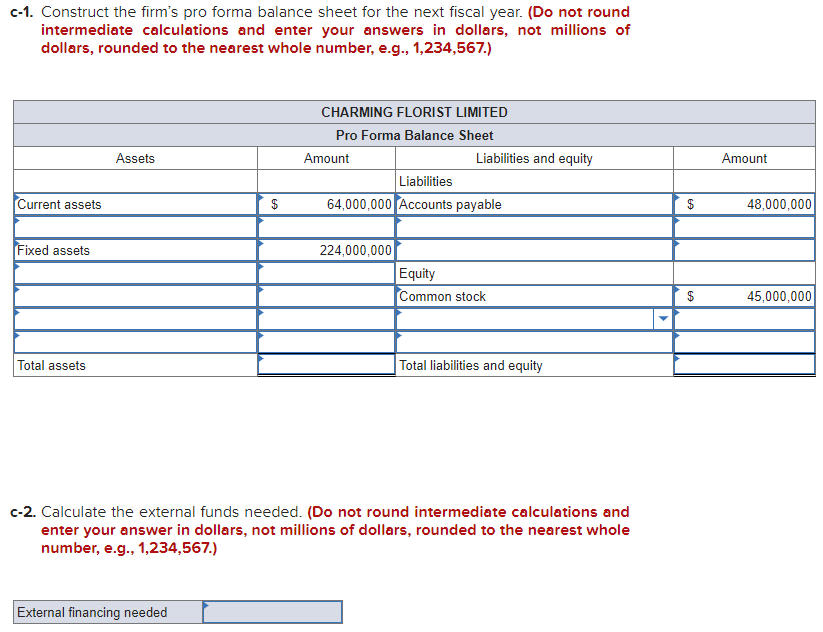Screen dimensions: 823x632
Task: Select the Accounts payable amount 48,000,000 cell
Action: (744, 204)
